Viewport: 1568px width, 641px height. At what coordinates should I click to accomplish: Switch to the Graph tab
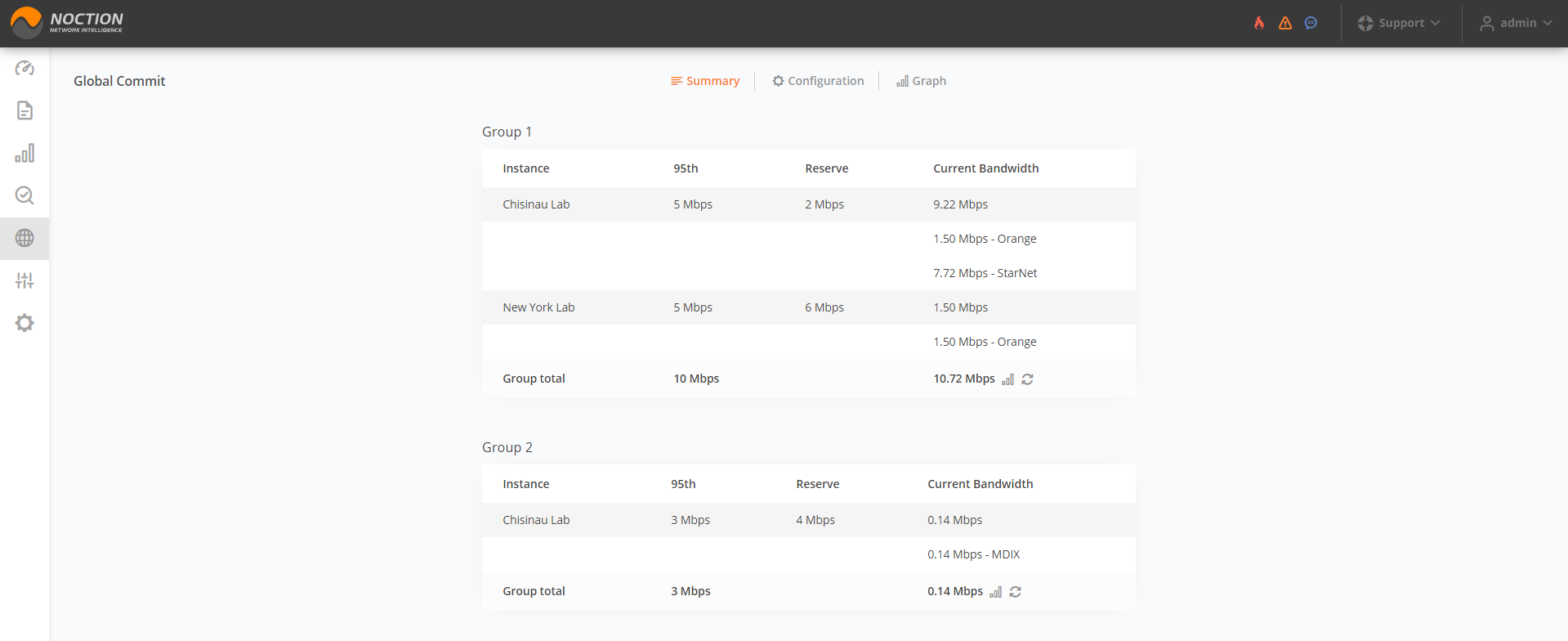[921, 81]
